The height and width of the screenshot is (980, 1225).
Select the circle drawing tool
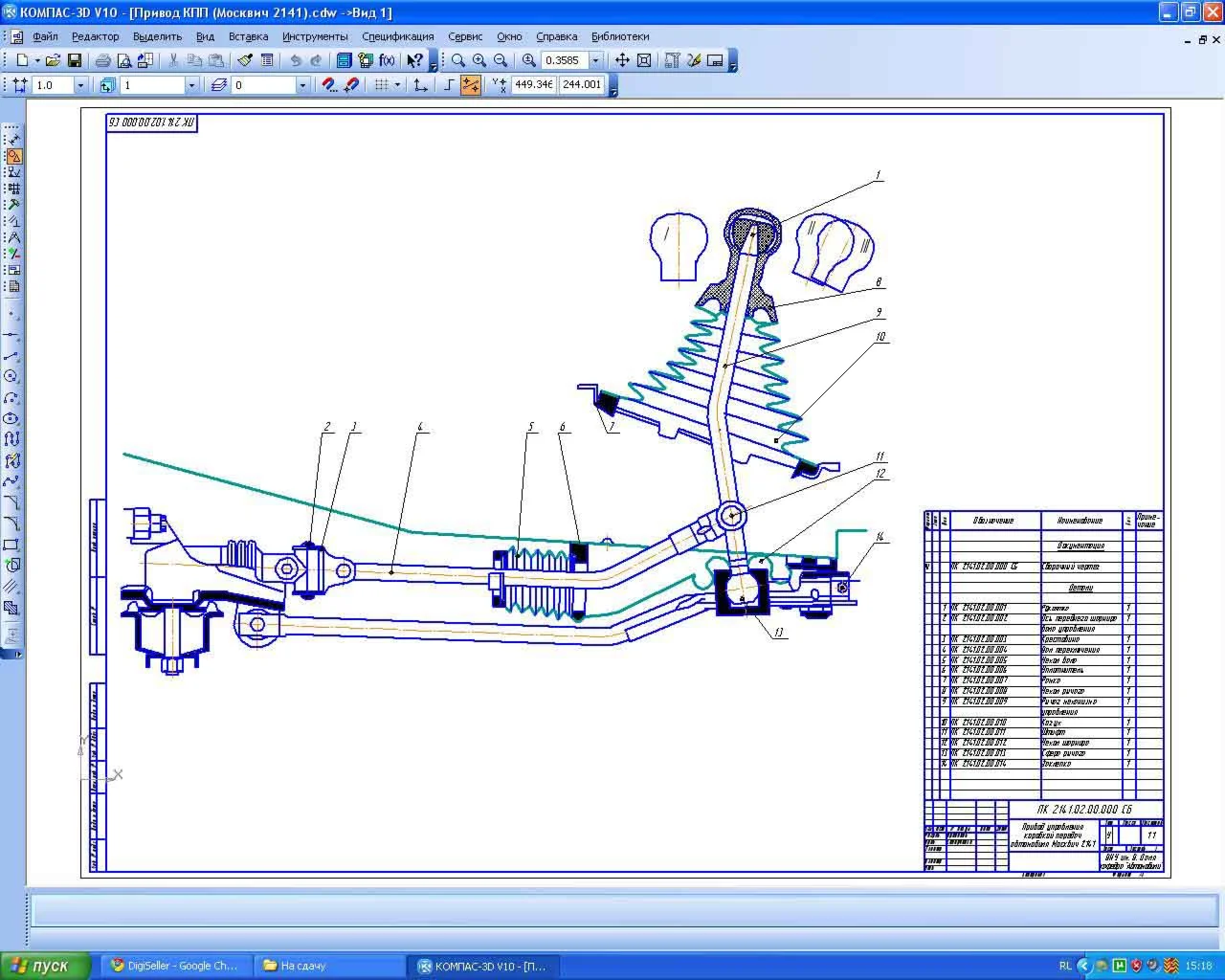click(11, 376)
